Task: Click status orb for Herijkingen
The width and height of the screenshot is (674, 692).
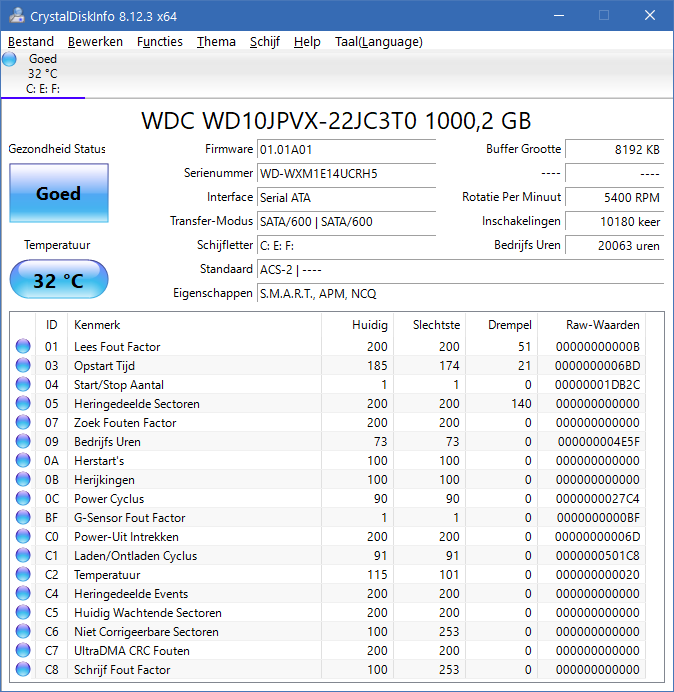Action: tap(23, 479)
